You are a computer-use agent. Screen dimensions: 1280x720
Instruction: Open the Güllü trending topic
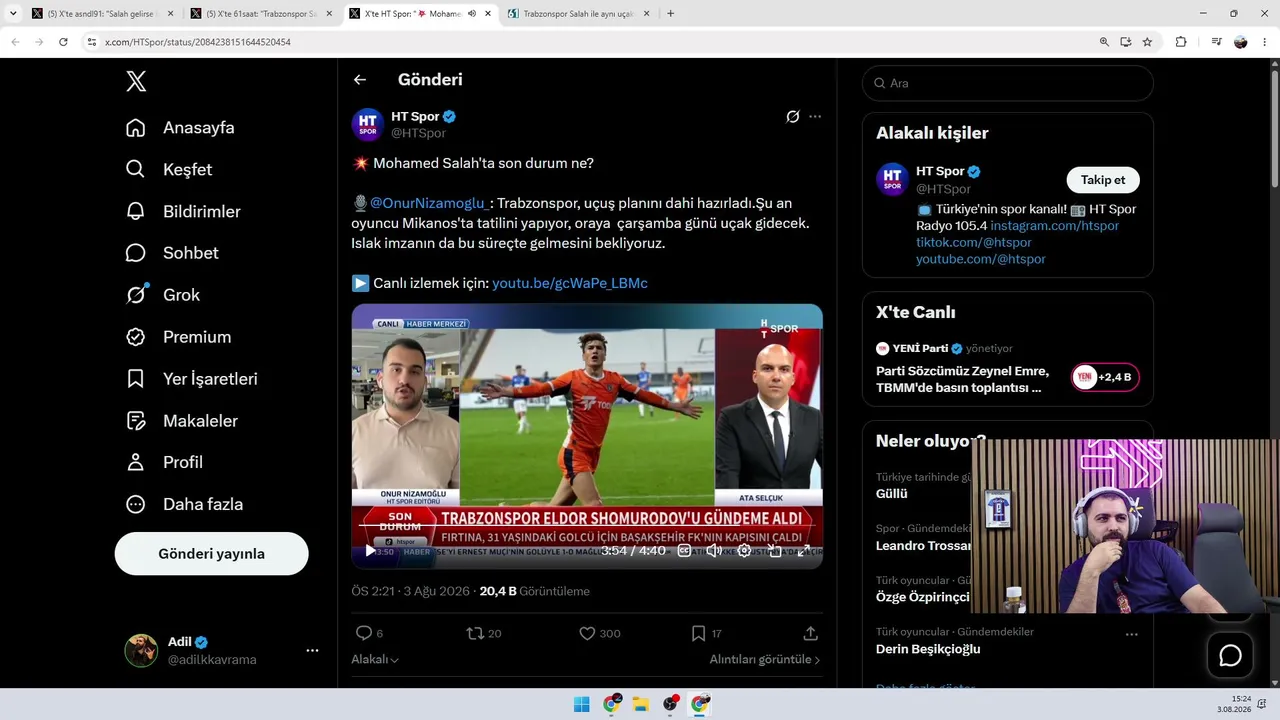tap(892, 494)
